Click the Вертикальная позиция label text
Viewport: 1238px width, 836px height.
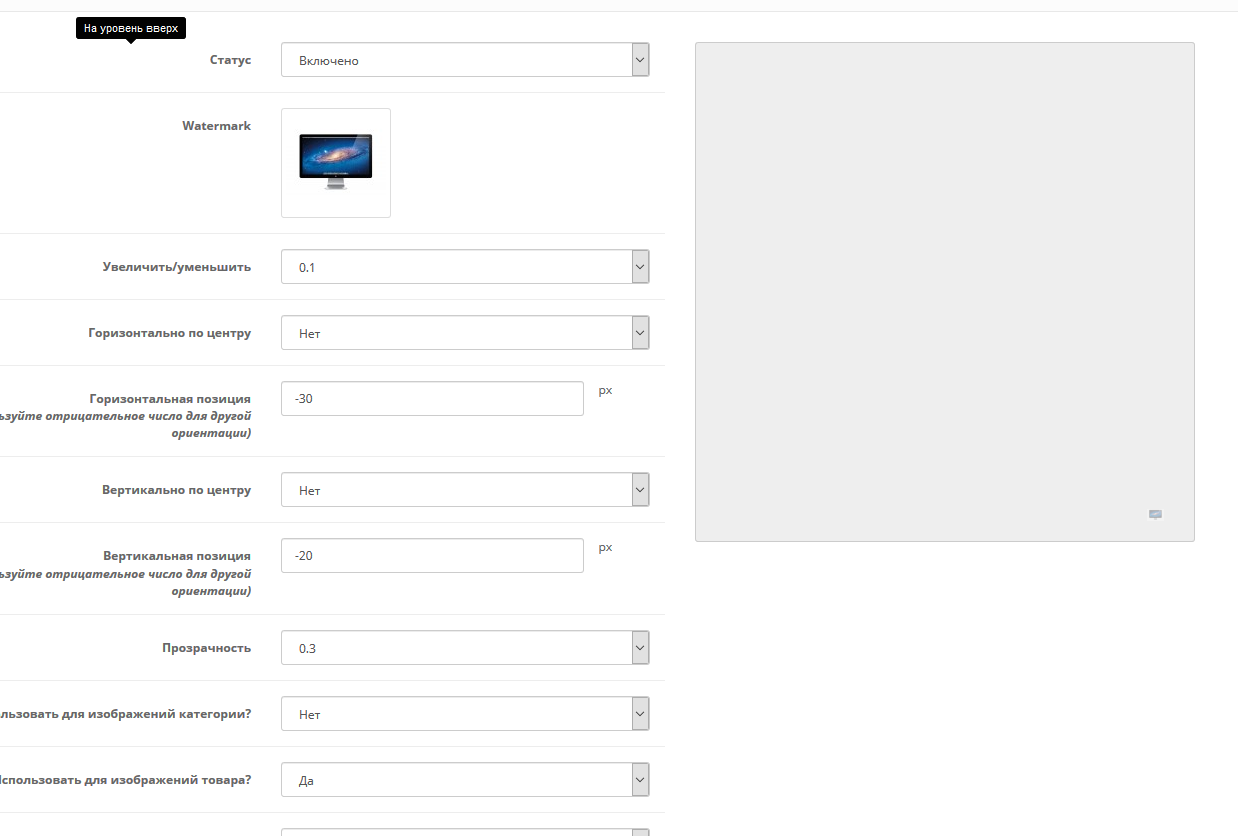pyautogui.click(x=176, y=555)
